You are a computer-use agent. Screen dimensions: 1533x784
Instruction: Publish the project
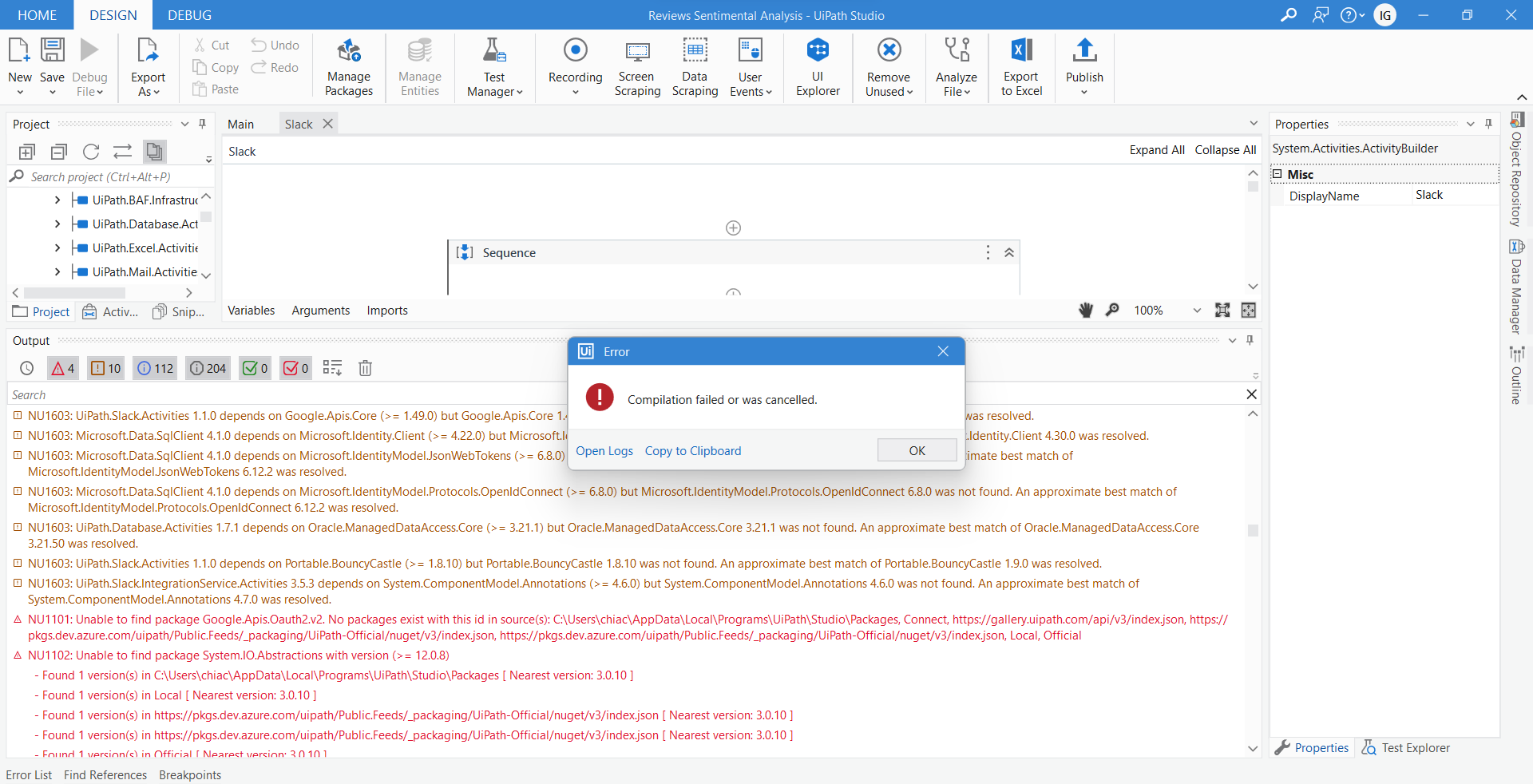[x=1084, y=68]
